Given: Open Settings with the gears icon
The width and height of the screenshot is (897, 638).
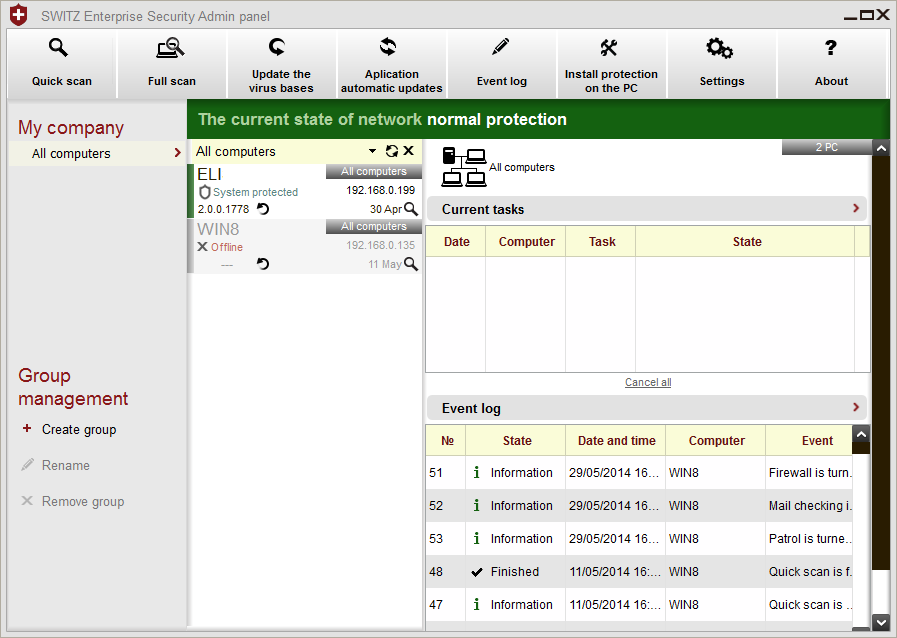Looking at the screenshot, I should tap(721, 63).
